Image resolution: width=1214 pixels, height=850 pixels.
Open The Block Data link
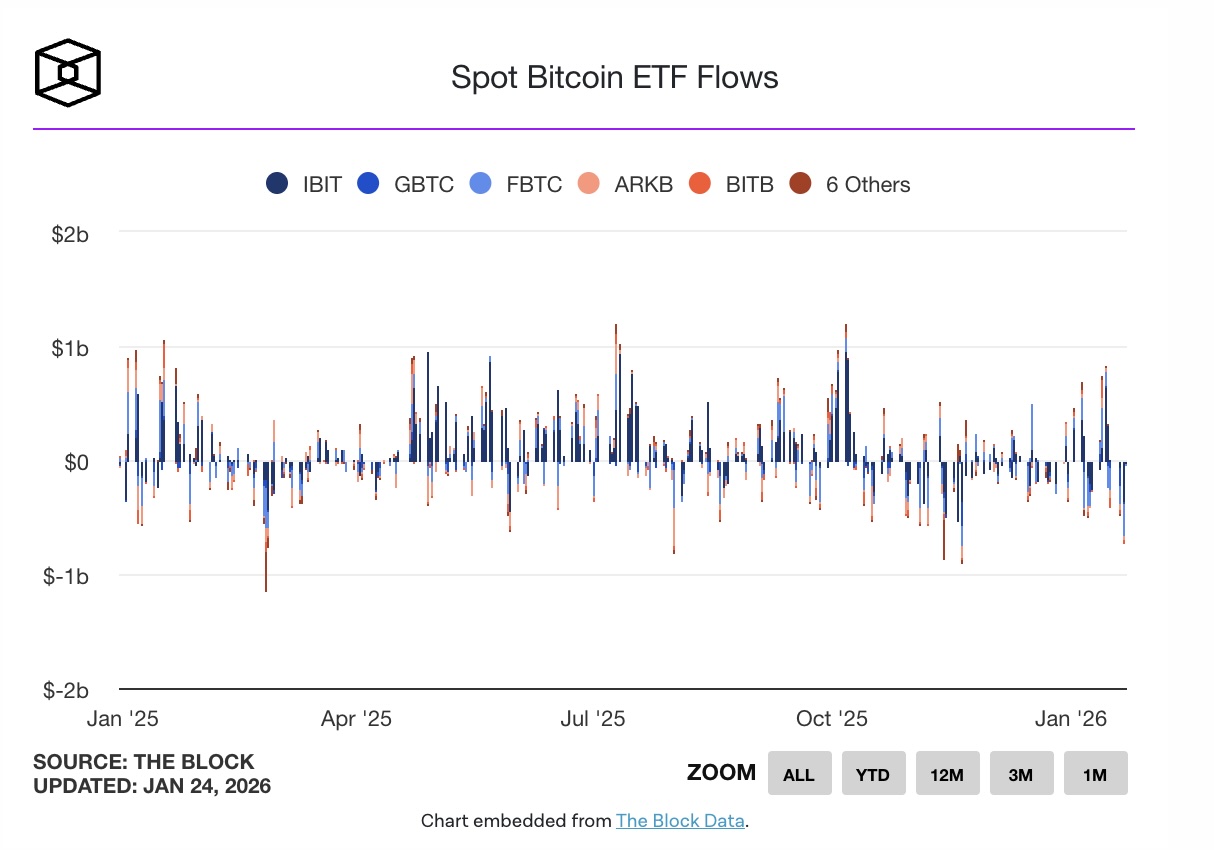(679, 820)
